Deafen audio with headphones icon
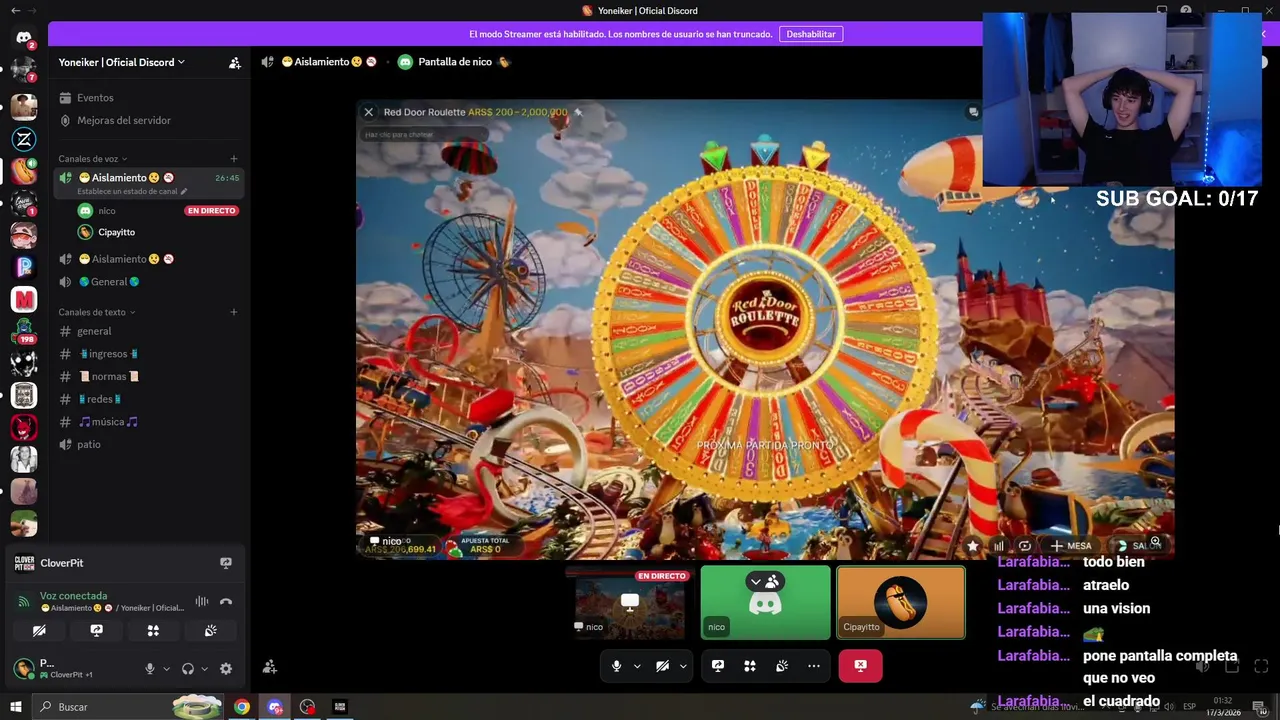 (x=187, y=669)
